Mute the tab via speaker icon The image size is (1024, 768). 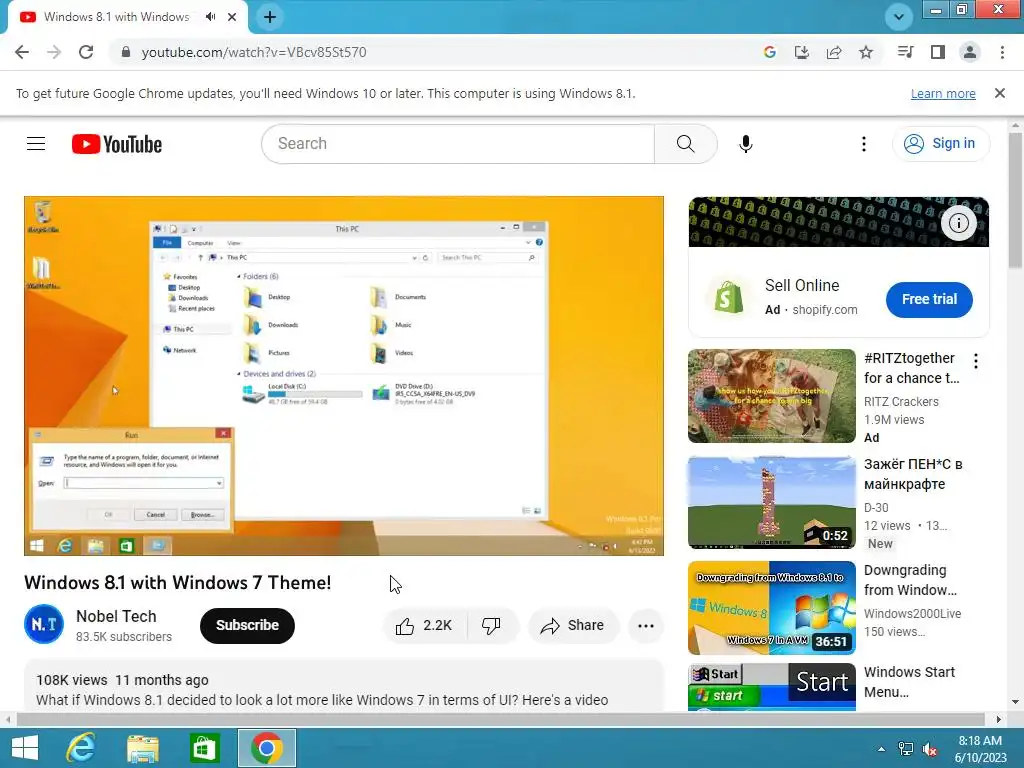210,17
